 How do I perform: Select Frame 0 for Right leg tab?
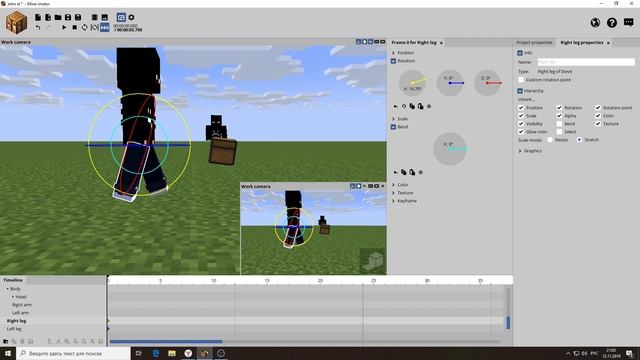414,42
